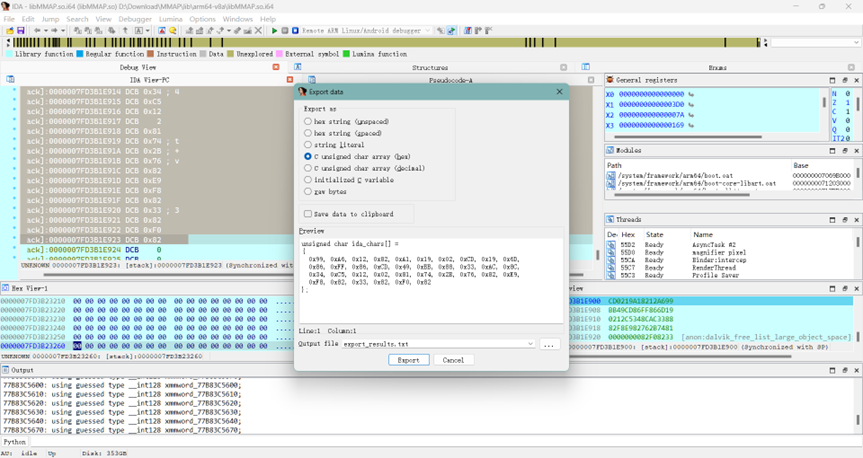Click the Output panel icon
This screenshot has width=863, height=458.
point(5,370)
